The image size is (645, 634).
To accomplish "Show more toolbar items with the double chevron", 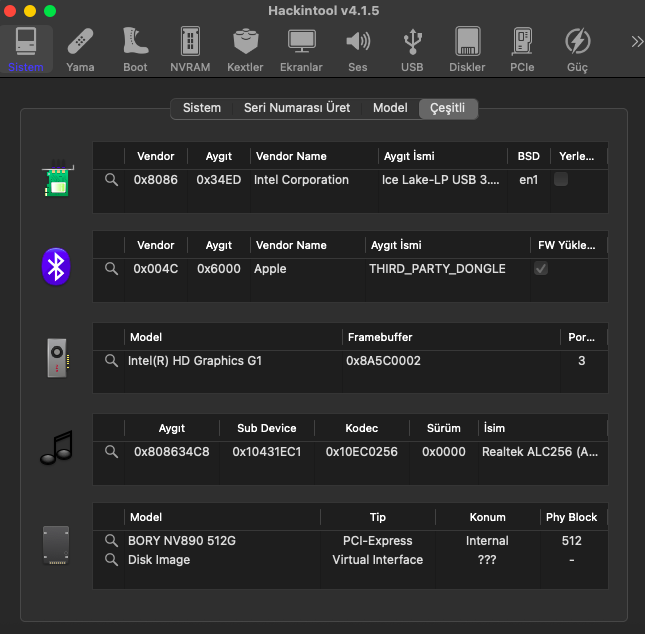I will click(637, 42).
